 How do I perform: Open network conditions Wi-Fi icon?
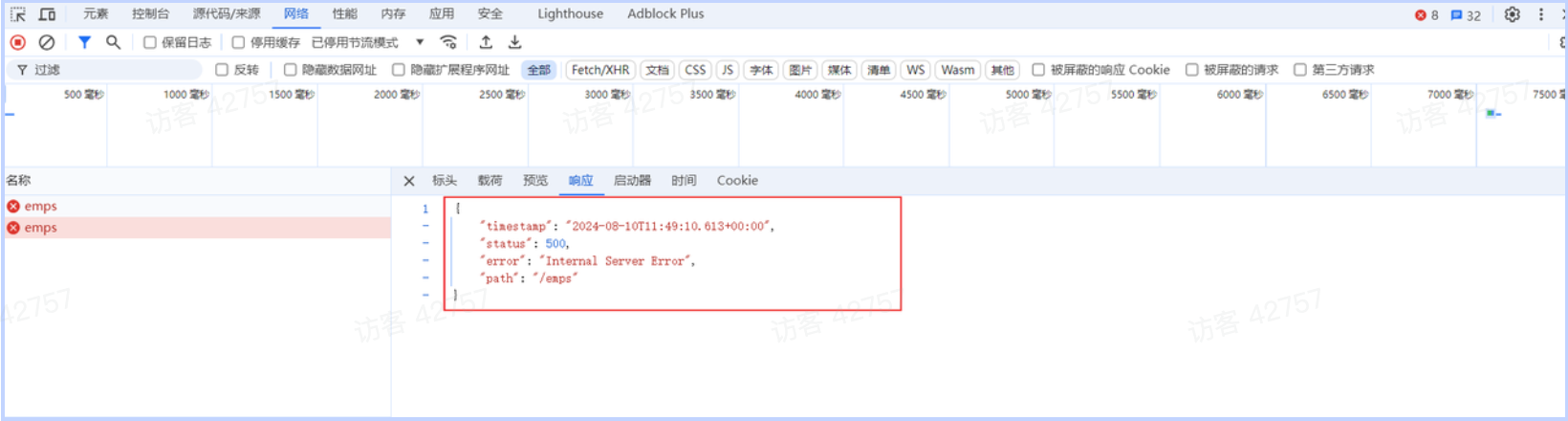[447, 42]
